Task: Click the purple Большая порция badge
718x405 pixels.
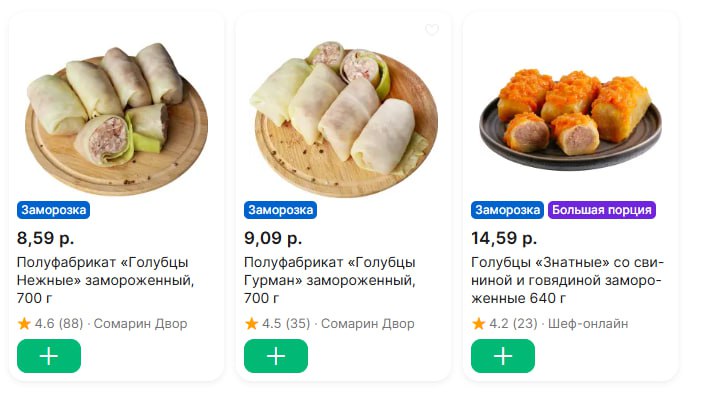Action: (602, 210)
